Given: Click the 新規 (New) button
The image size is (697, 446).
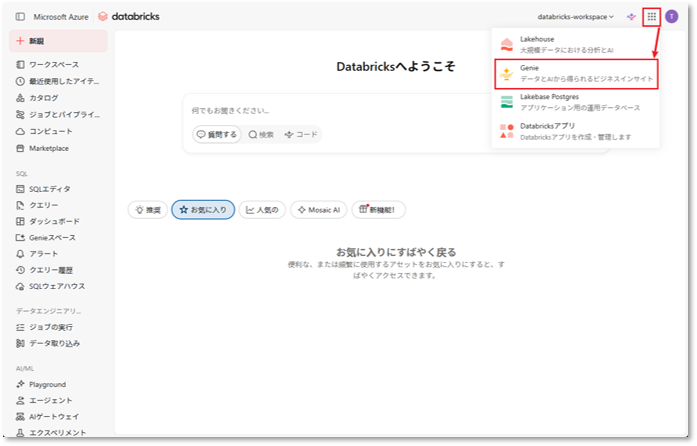Looking at the screenshot, I should 58,41.
